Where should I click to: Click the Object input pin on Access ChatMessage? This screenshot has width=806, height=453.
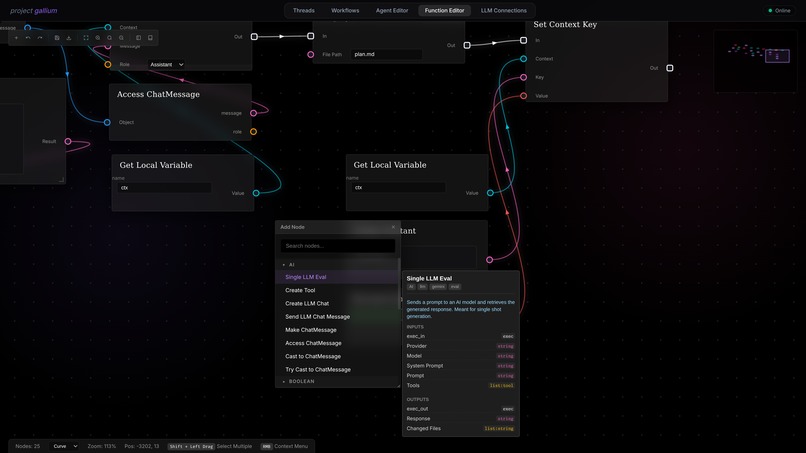(107, 122)
